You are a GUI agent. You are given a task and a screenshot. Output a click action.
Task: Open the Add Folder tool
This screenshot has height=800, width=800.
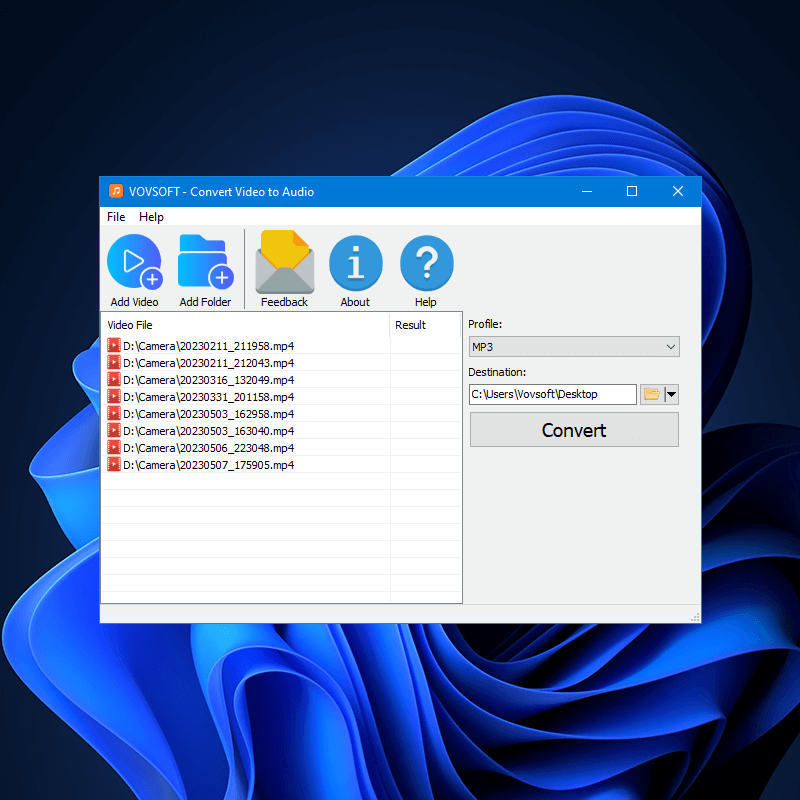pos(205,262)
